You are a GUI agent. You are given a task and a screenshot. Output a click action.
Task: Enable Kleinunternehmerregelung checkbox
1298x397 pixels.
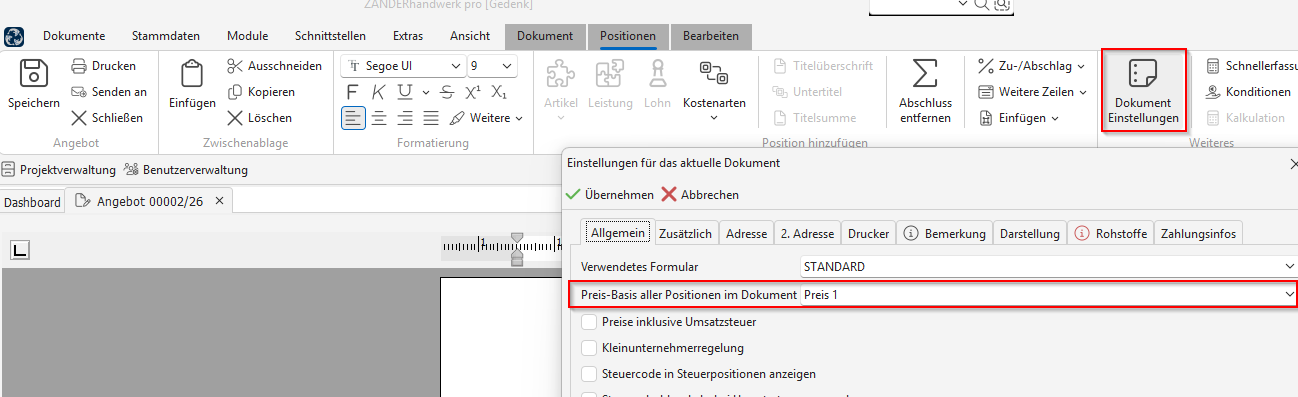click(x=589, y=348)
